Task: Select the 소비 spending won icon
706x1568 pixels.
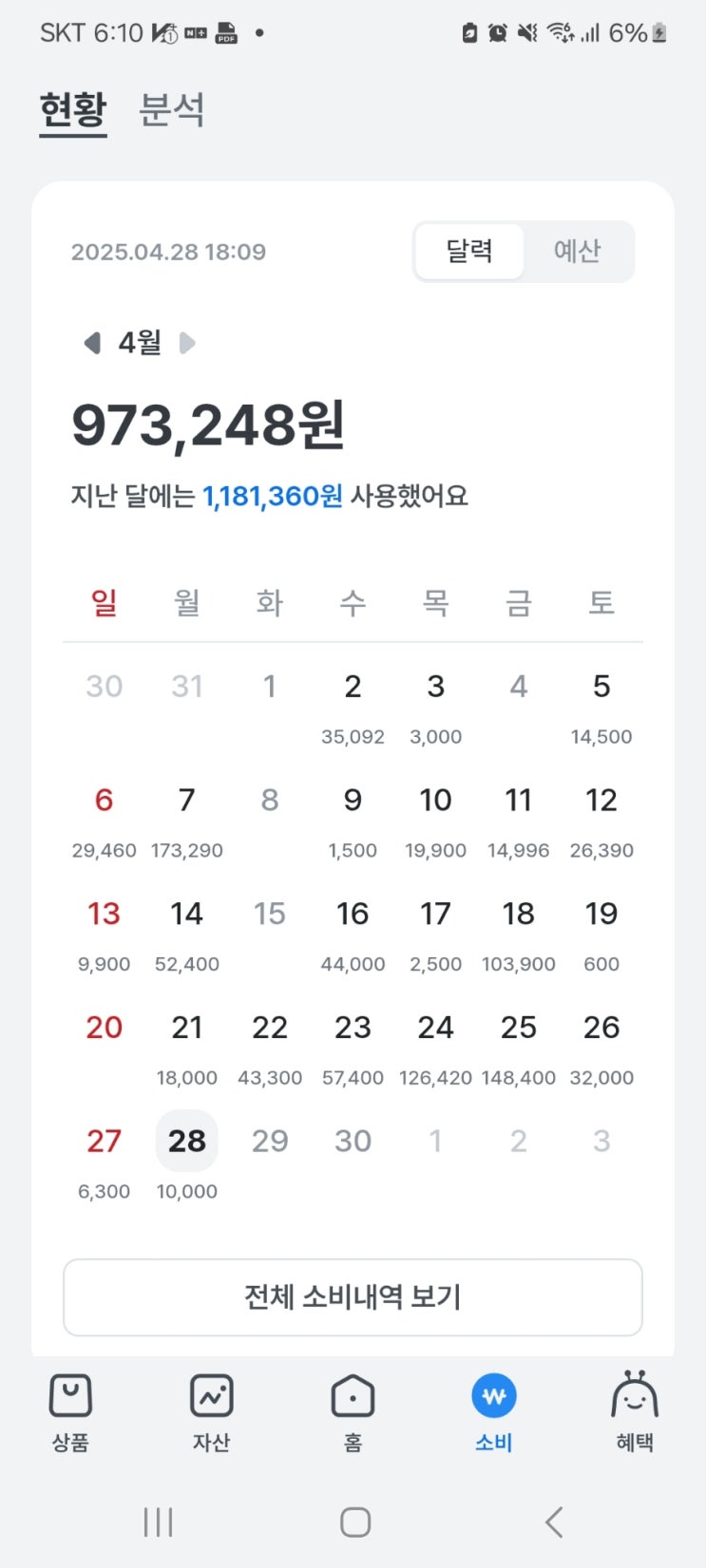Action: [x=494, y=1396]
